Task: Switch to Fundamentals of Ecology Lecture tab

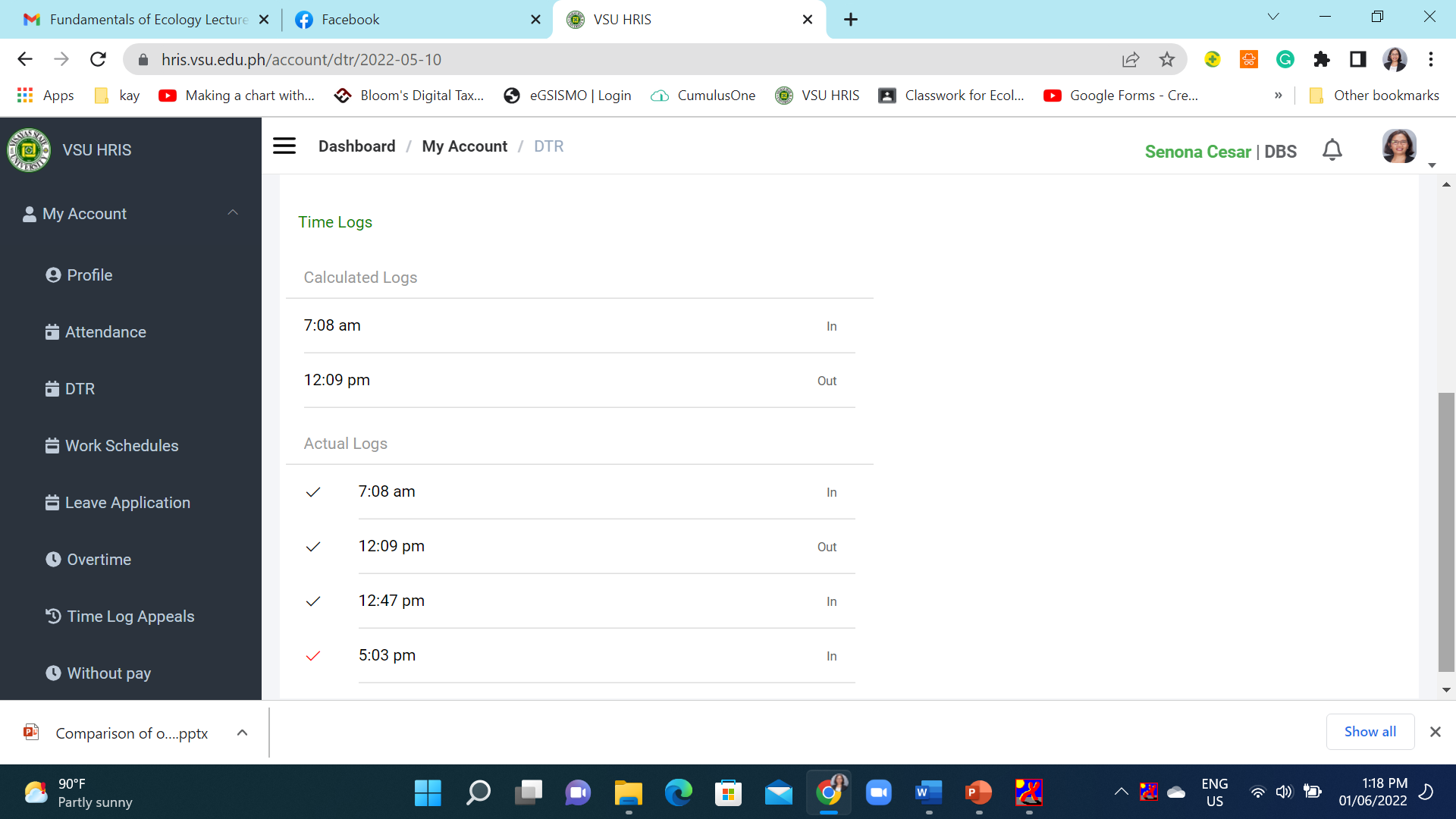Action: (148, 20)
